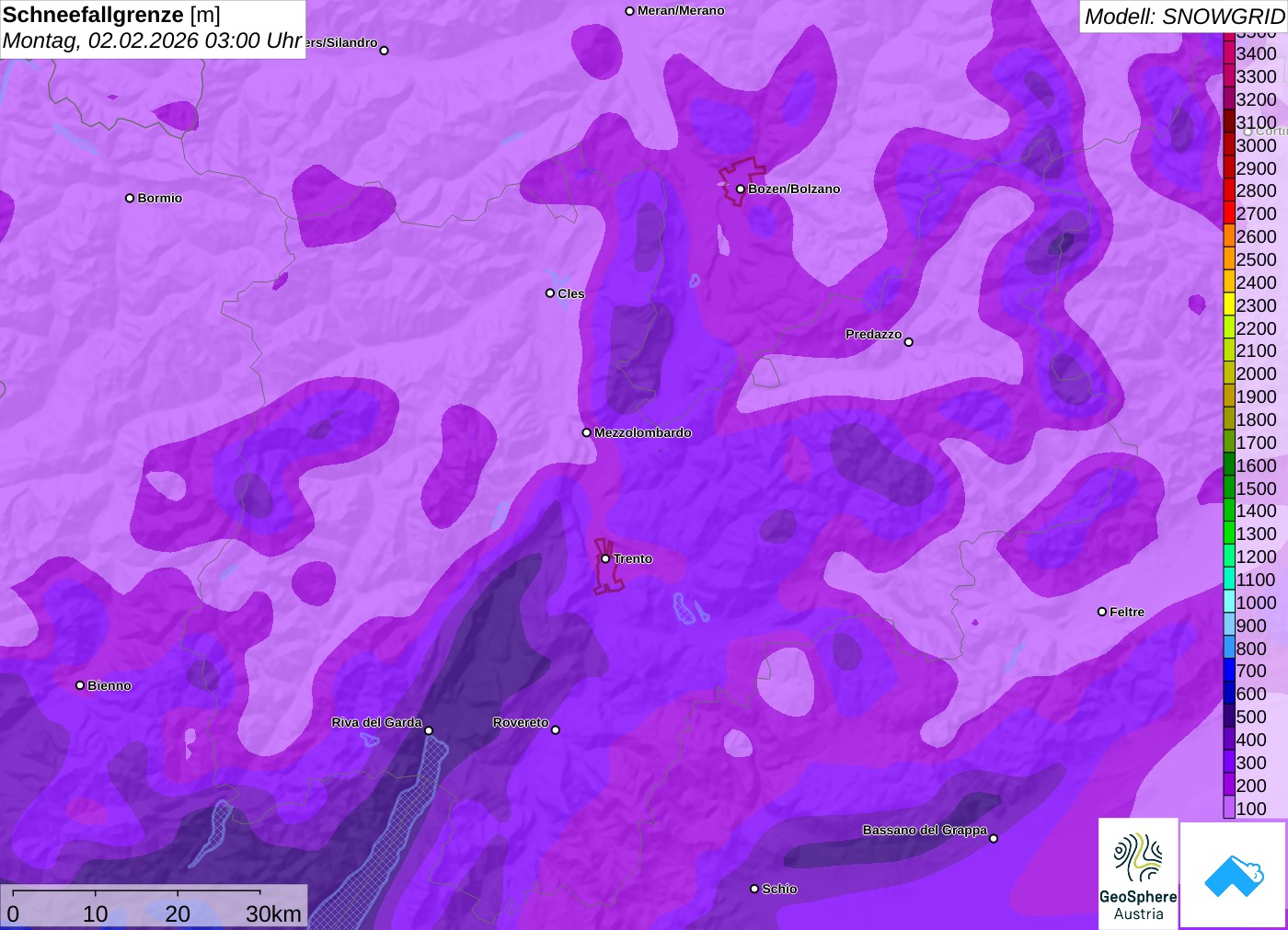The height and width of the screenshot is (930, 1288).
Task: Pick the Predazzo city marker dot
Action: pos(909,342)
